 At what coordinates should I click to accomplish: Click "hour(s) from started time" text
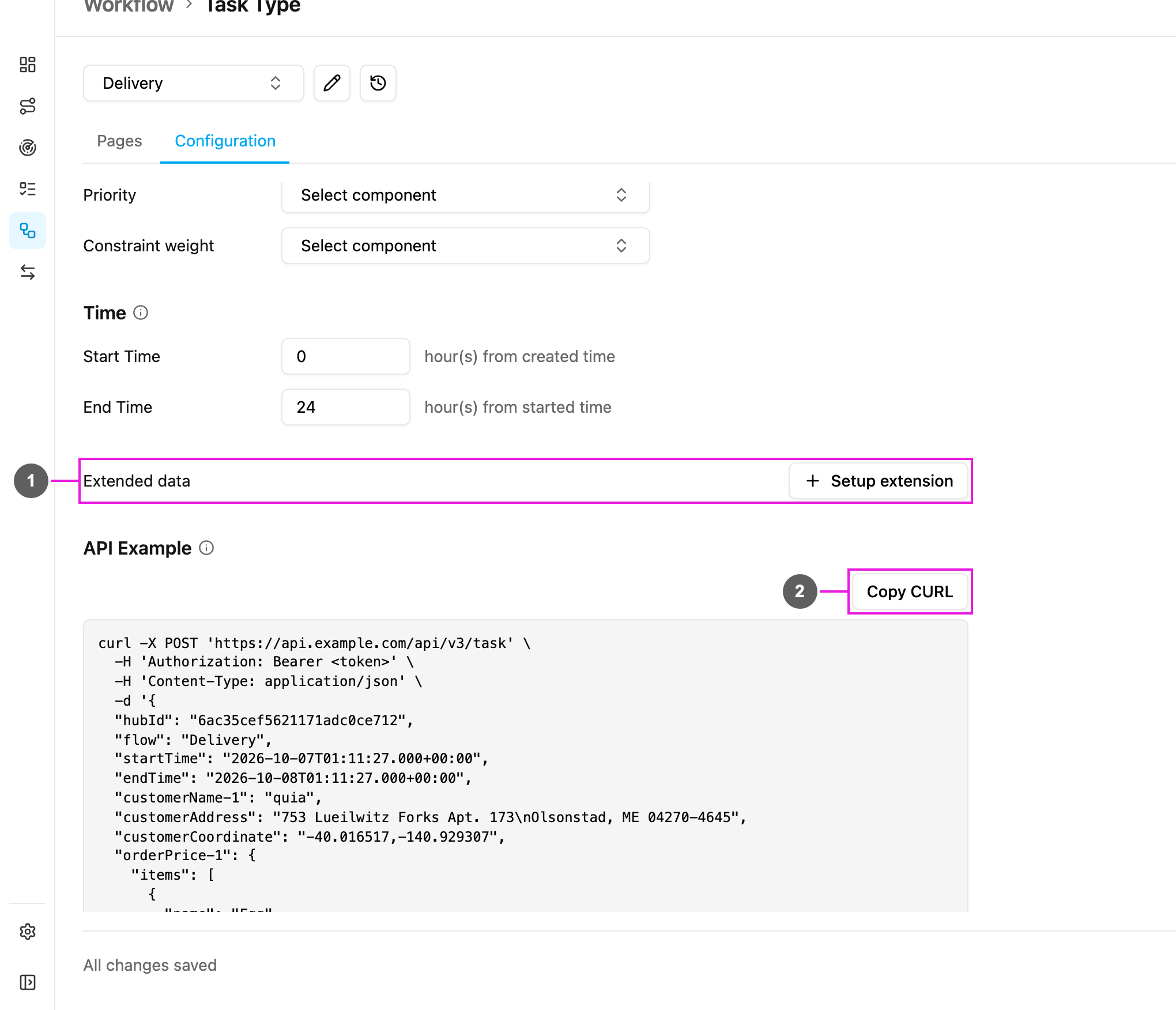(x=518, y=407)
